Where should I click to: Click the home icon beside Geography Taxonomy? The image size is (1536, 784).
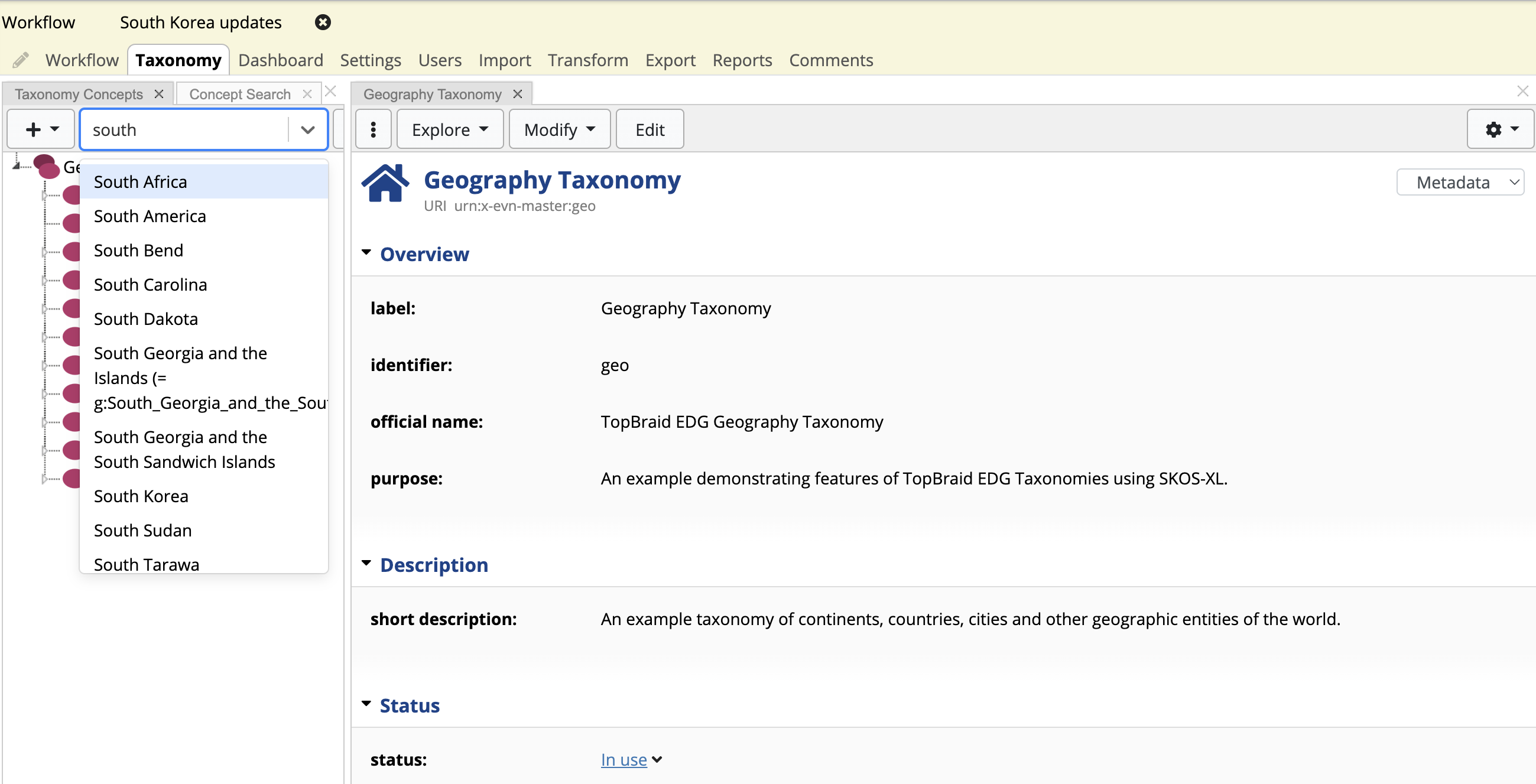point(385,182)
